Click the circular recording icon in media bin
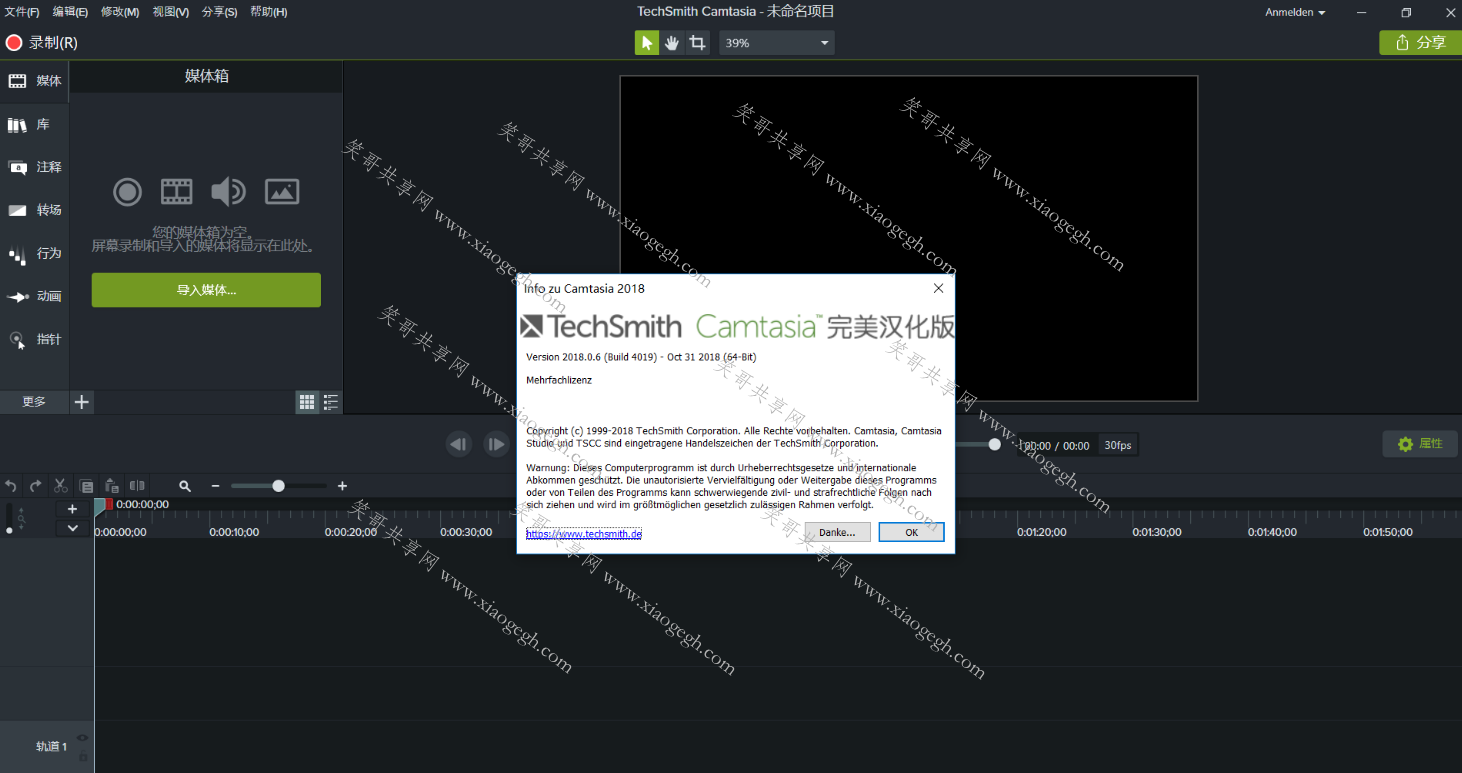 [x=127, y=191]
